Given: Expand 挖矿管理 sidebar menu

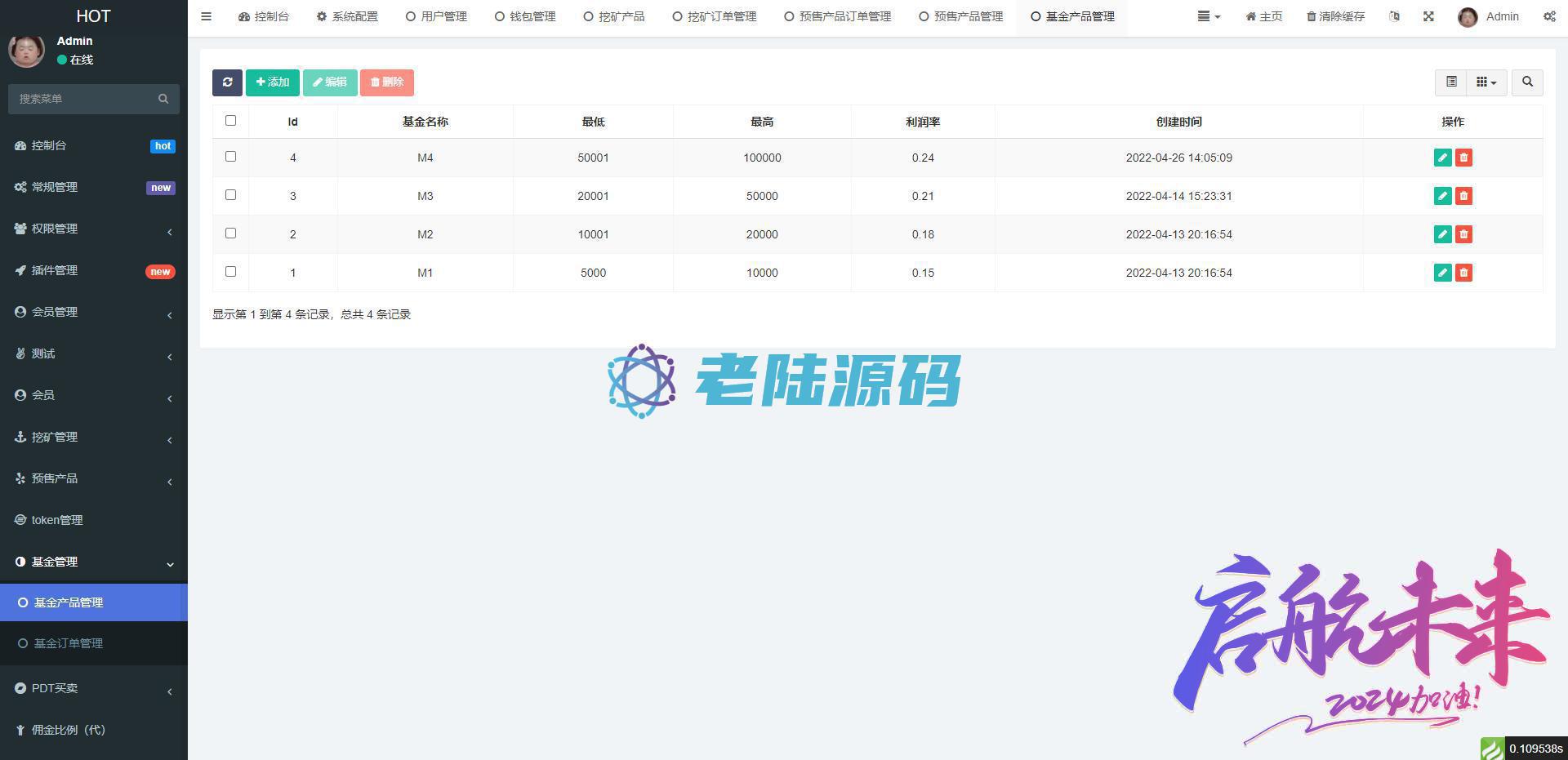Looking at the screenshot, I should point(94,437).
